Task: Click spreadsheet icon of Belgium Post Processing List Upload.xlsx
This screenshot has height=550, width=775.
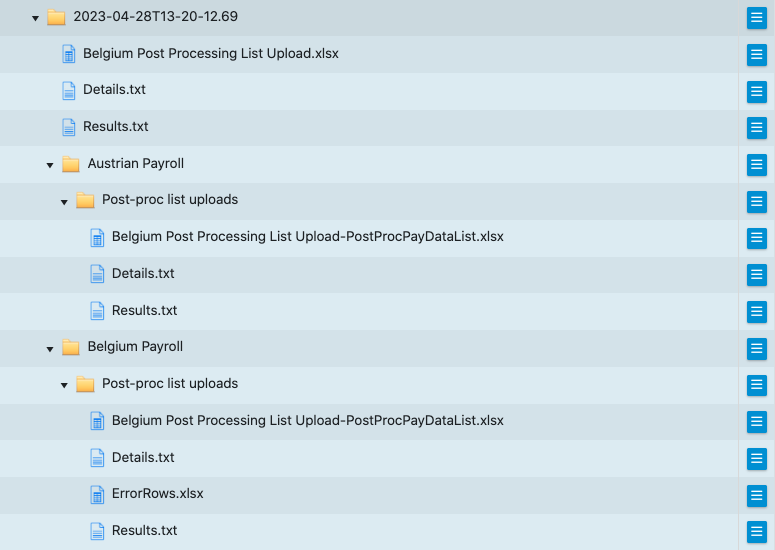Action: 69,54
